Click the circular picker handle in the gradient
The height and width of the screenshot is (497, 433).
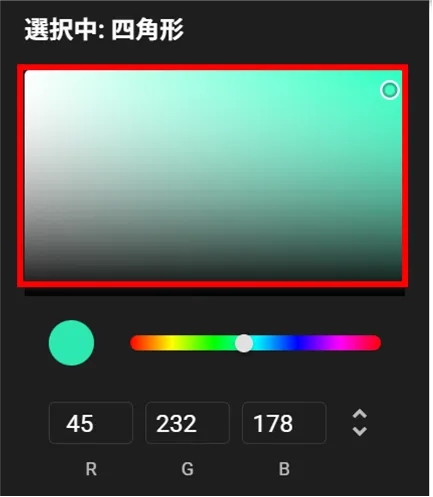pos(390,90)
